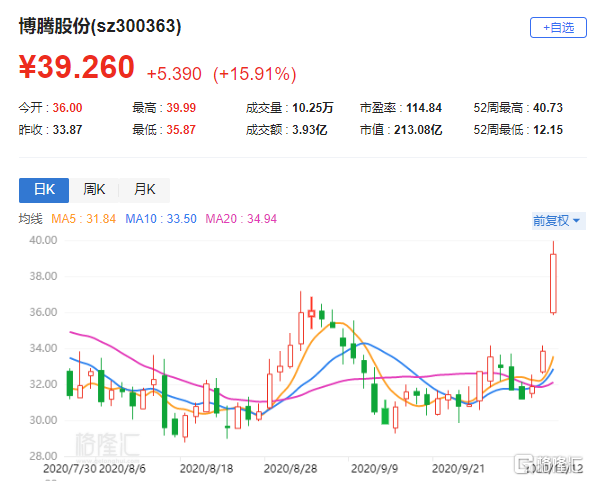Click the 2020/8/6 date axis label
The image size is (589, 481).
tap(122, 469)
